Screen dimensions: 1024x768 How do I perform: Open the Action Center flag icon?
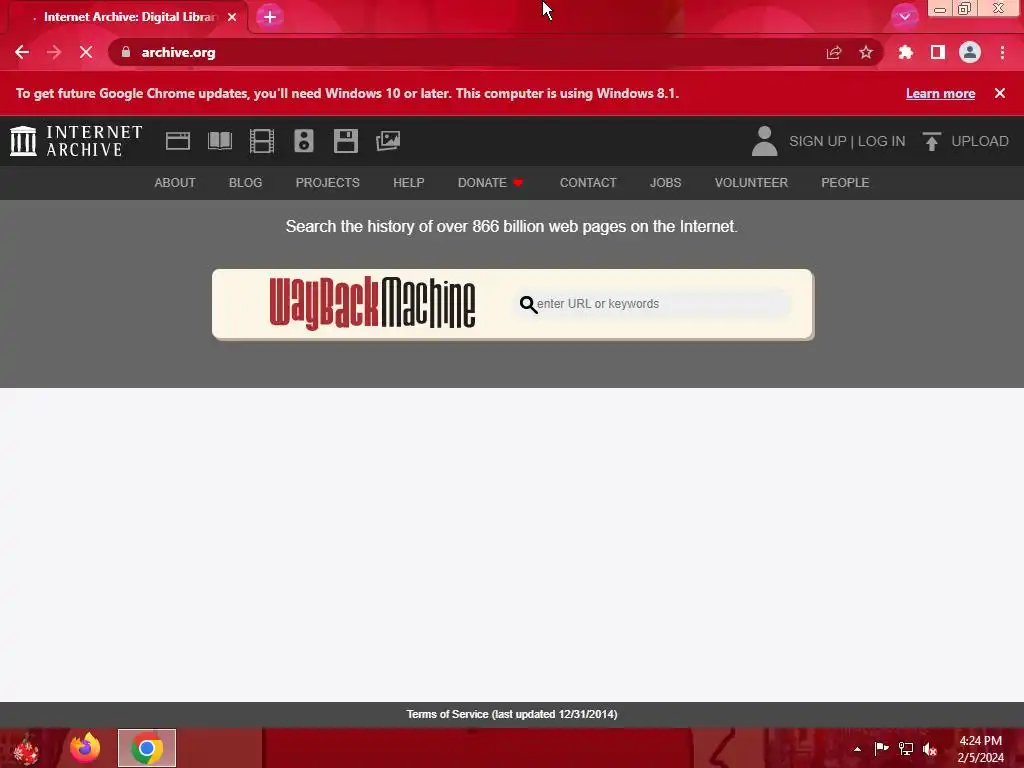coord(881,749)
